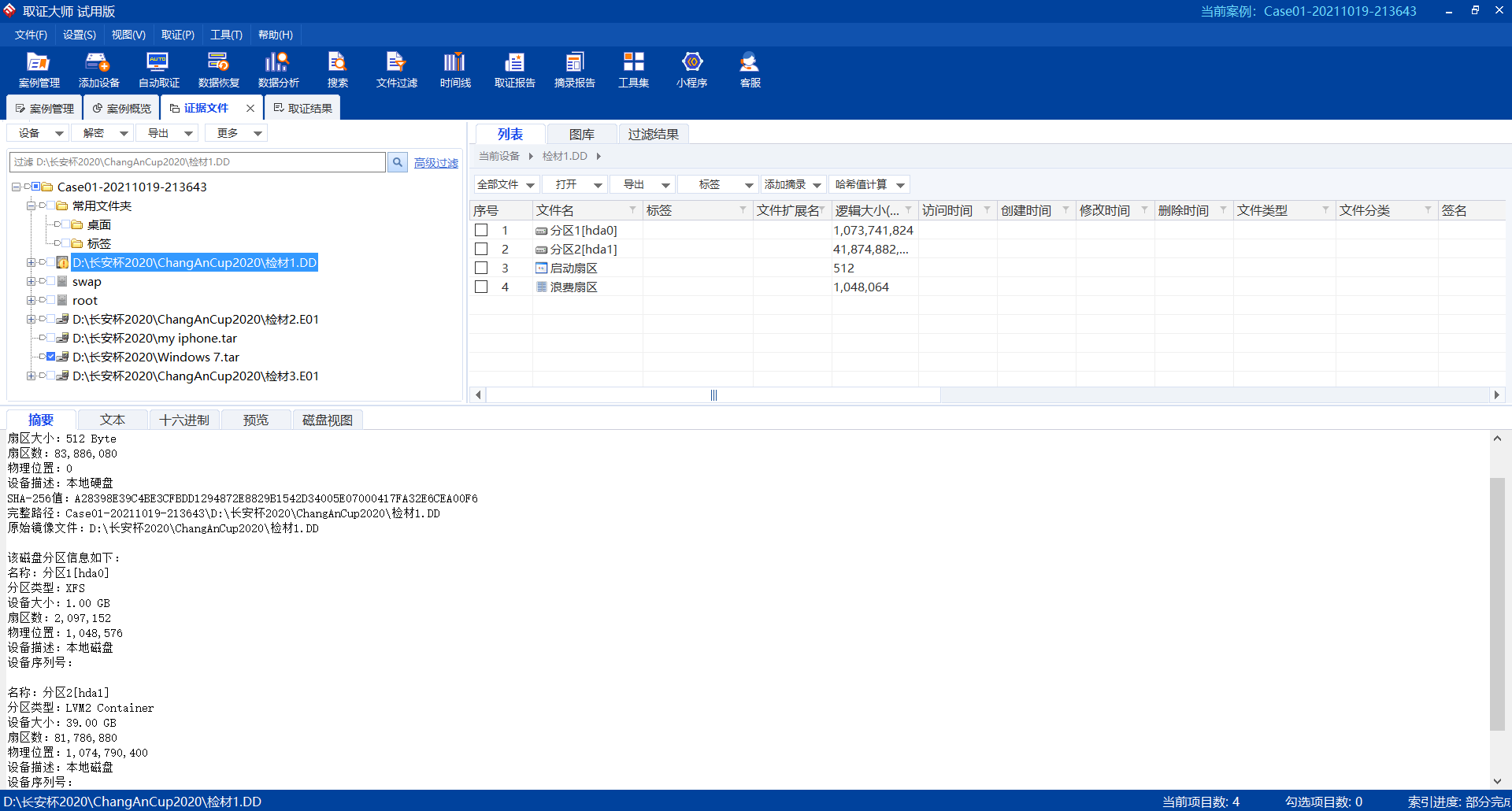Open the 文件过滤 tool
The width and height of the screenshot is (1512, 811).
pyautogui.click(x=396, y=69)
